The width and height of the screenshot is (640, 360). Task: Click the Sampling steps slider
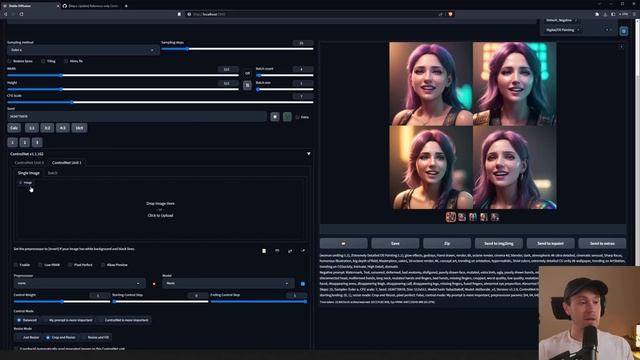point(237,49)
